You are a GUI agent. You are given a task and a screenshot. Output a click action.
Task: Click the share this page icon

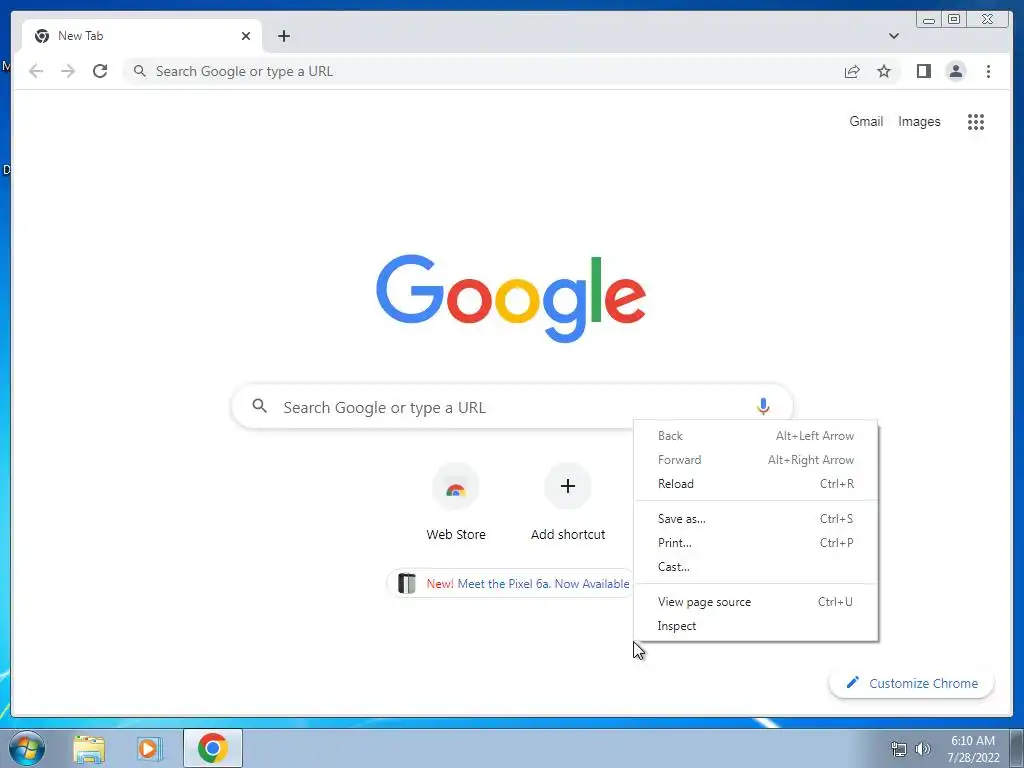tap(852, 71)
